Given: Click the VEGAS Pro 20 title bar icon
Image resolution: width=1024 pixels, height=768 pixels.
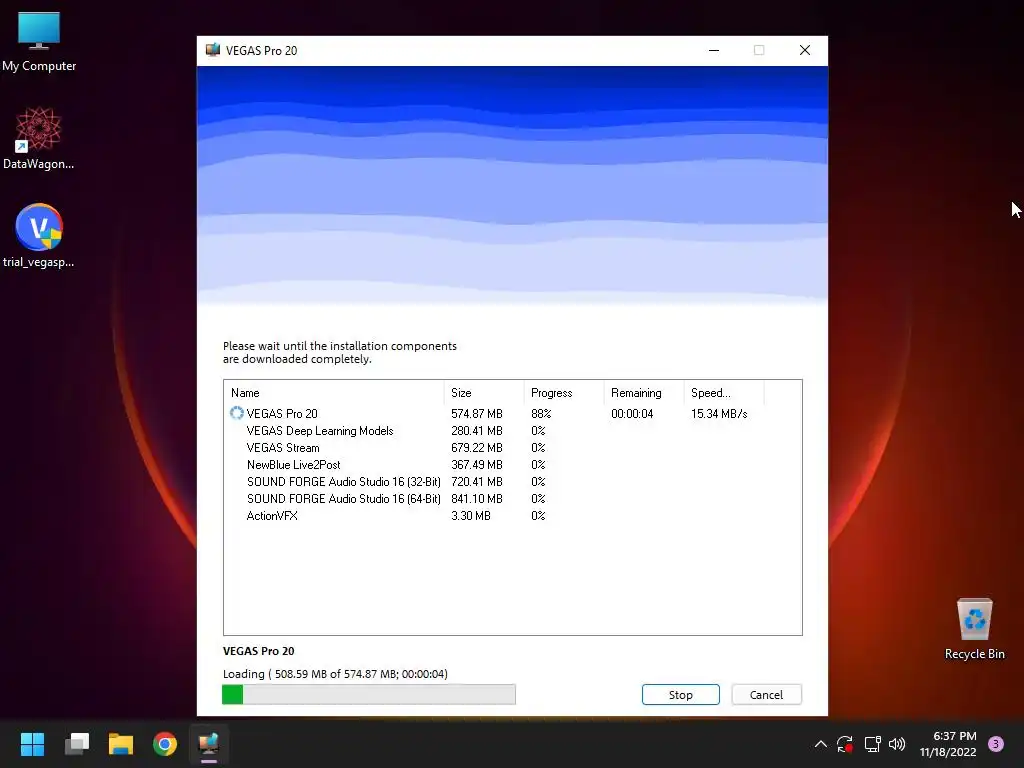Looking at the screenshot, I should pyautogui.click(x=213, y=50).
